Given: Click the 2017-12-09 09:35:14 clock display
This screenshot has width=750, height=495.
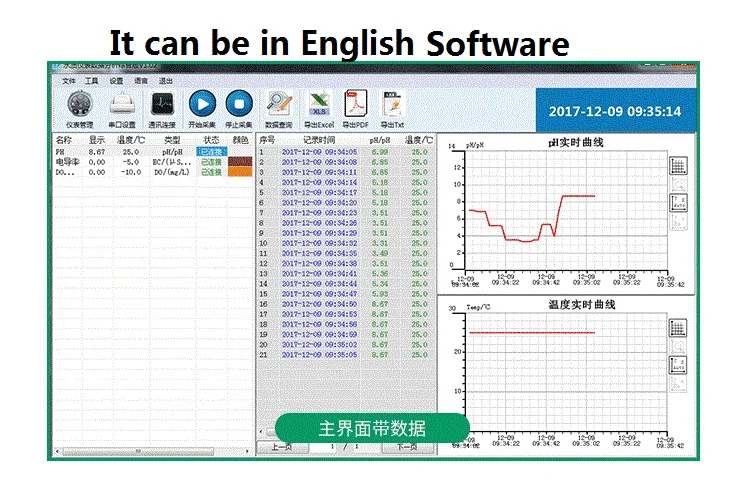Looking at the screenshot, I should click(x=615, y=111).
